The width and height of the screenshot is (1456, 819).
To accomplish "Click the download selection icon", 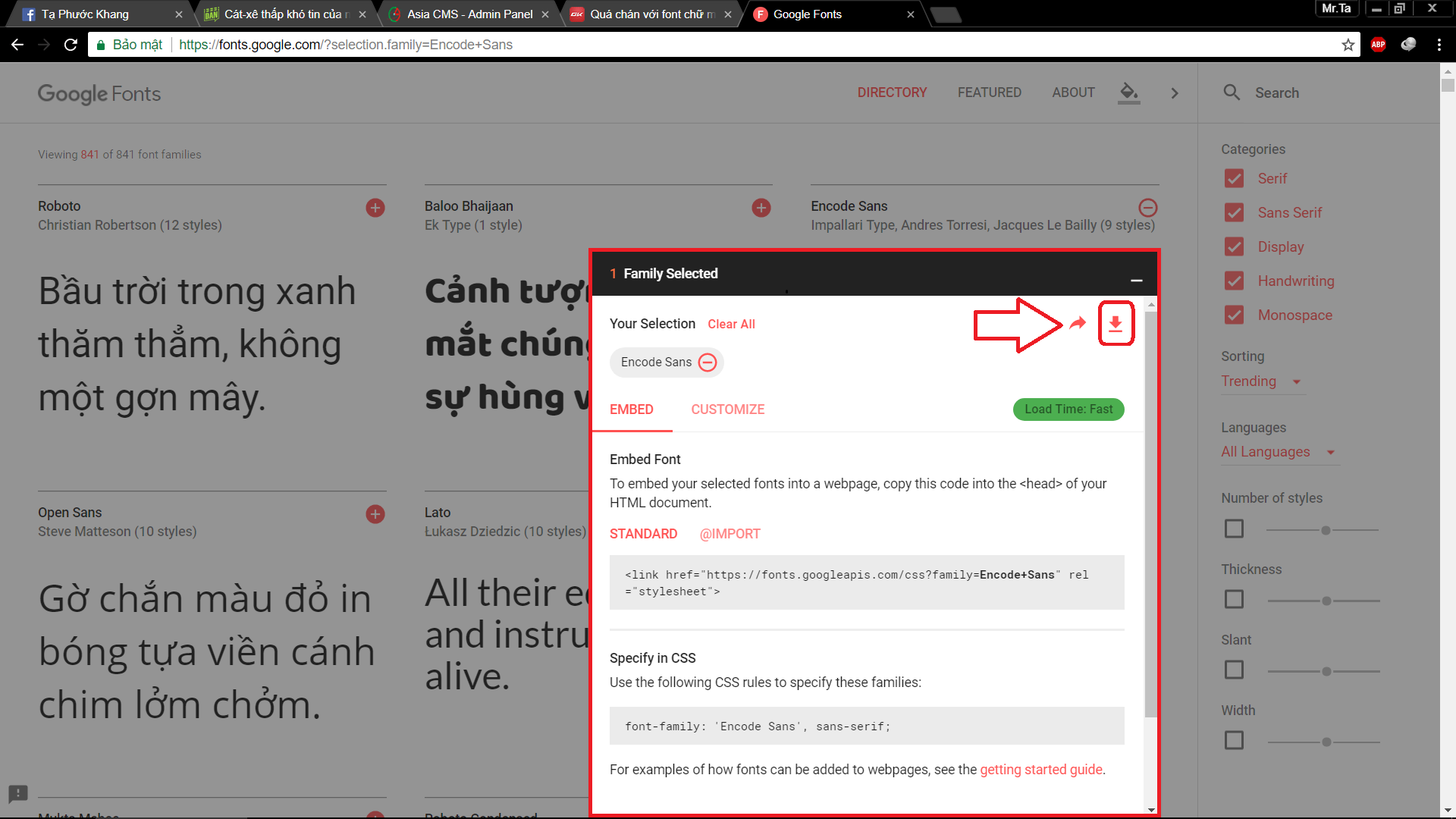I will tap(1116, 324).
